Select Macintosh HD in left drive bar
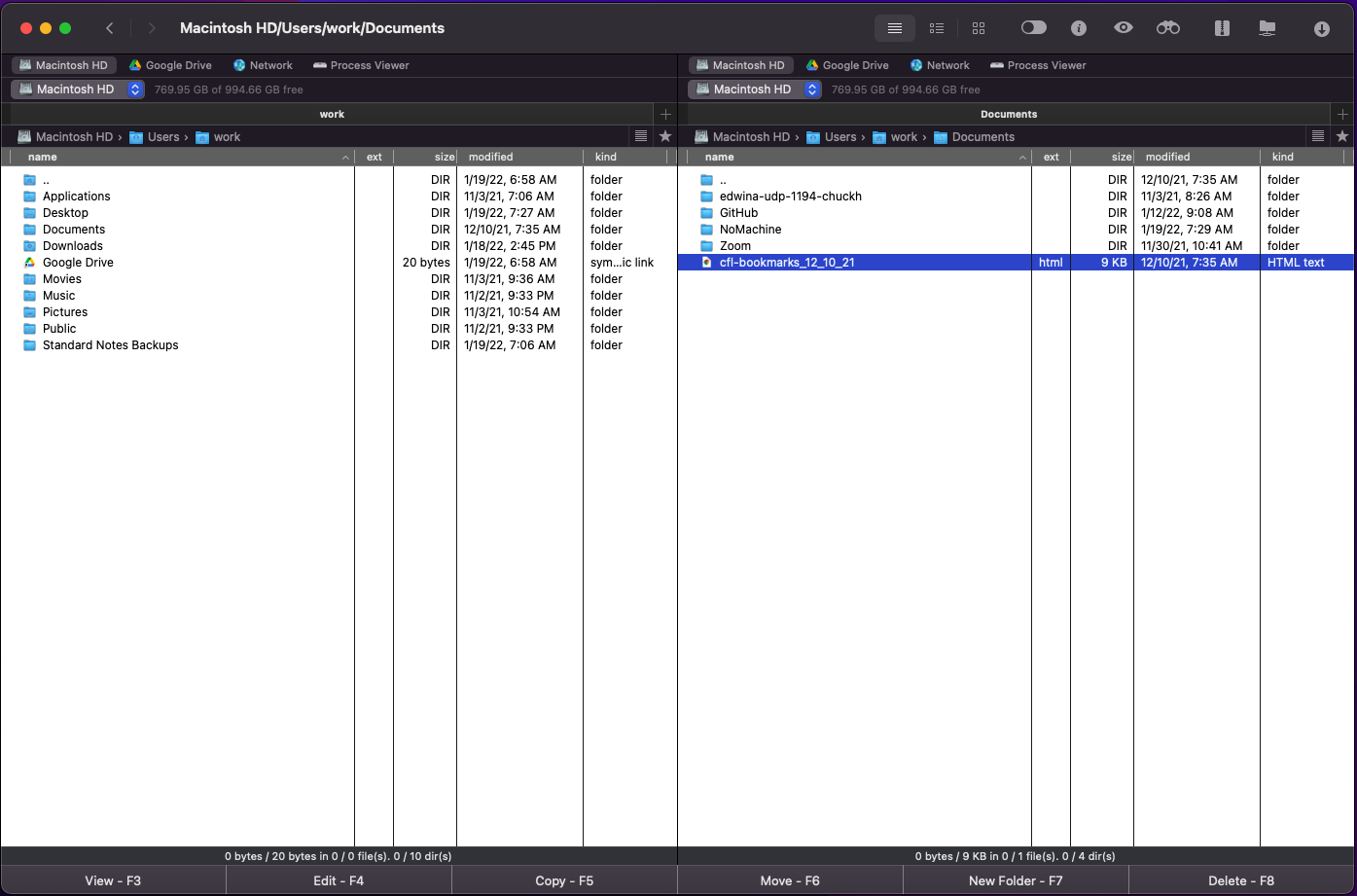1357x896 pixels. click(64, 65)
